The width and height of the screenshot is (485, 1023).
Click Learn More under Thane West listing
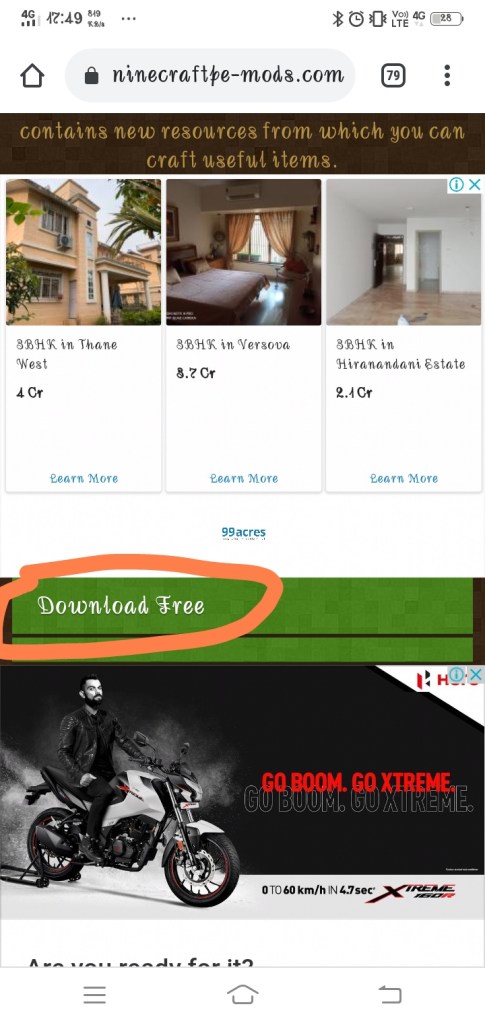coord(84,478)
